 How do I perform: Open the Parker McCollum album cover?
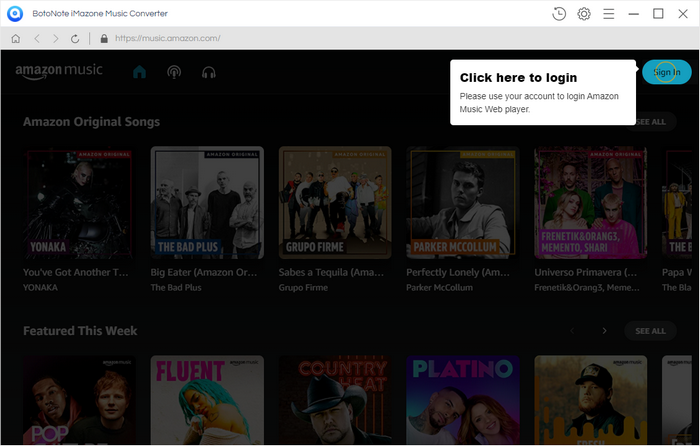(463, 203)
